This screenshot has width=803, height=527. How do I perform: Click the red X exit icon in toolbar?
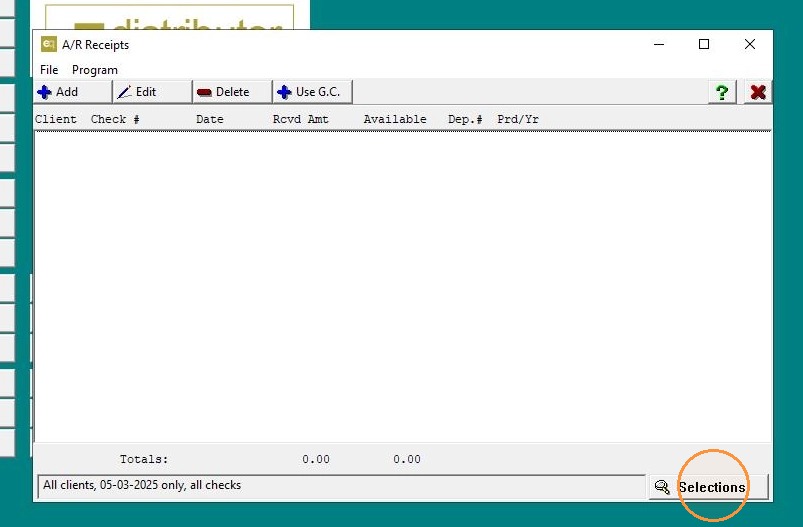tap(758, 92)
